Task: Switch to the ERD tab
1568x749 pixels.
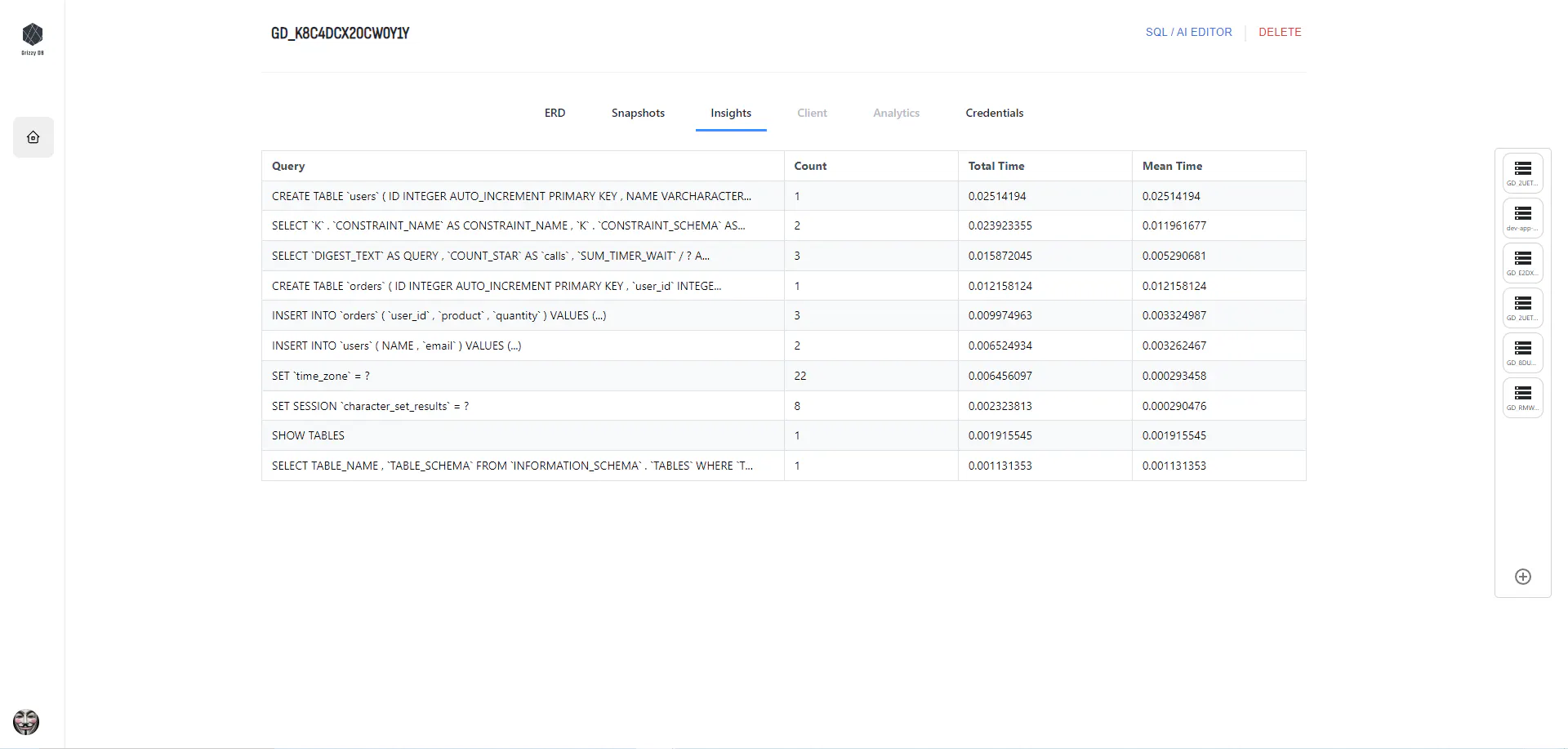Action: tap(555, 113)
